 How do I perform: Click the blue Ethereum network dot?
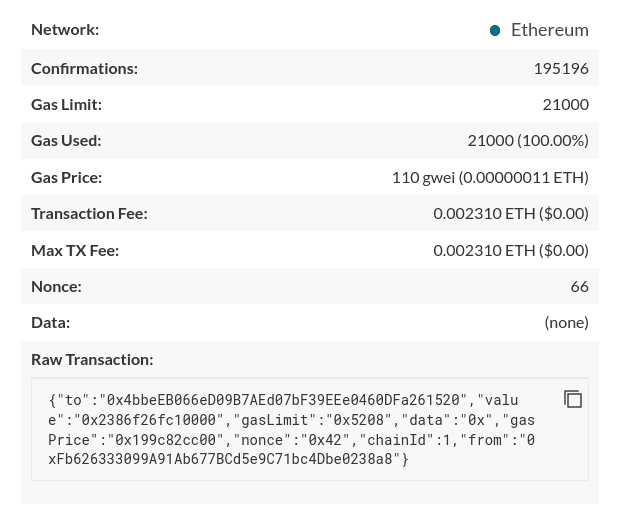[x=495, y=30]
